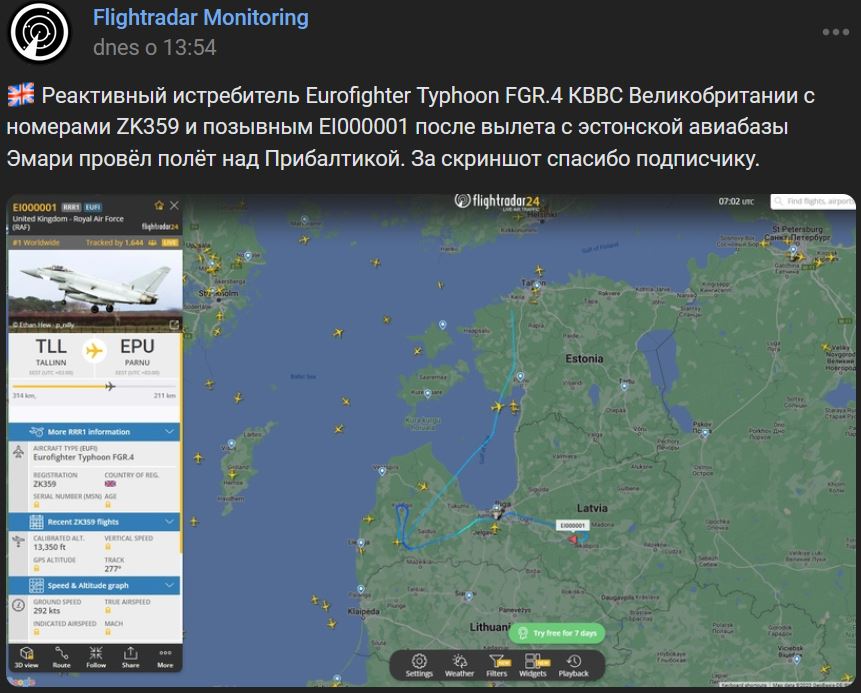Toggle Follow aircraft mode

tap(96, 655)
